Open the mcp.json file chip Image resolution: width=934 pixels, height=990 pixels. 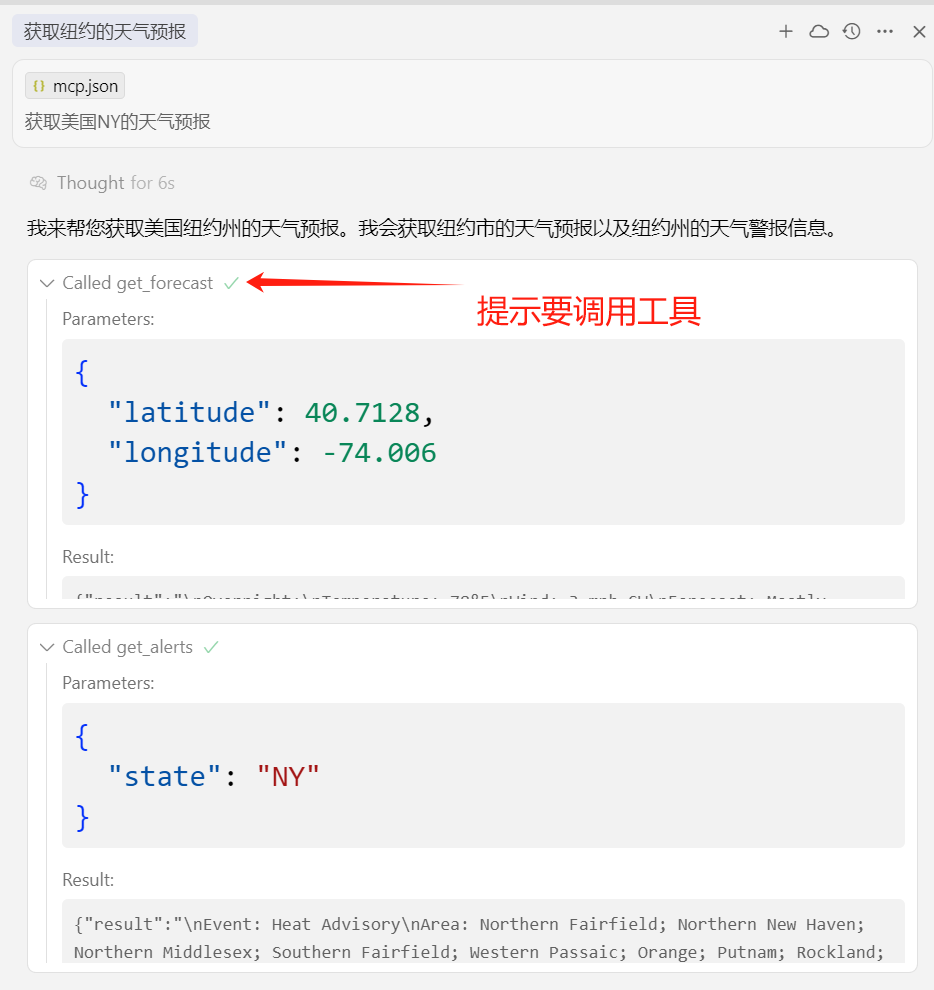75,86
